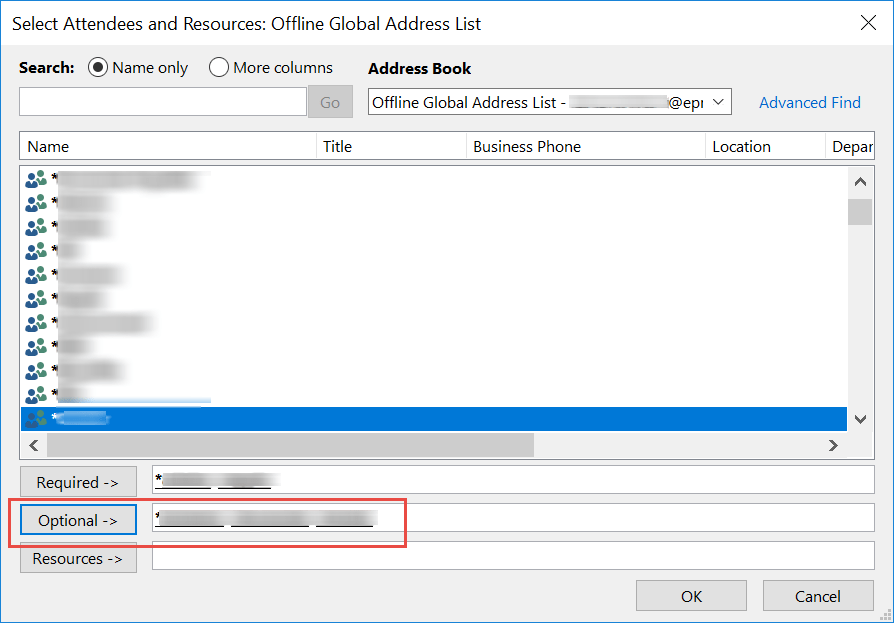Click the Cancel button

tap(818, 596)
